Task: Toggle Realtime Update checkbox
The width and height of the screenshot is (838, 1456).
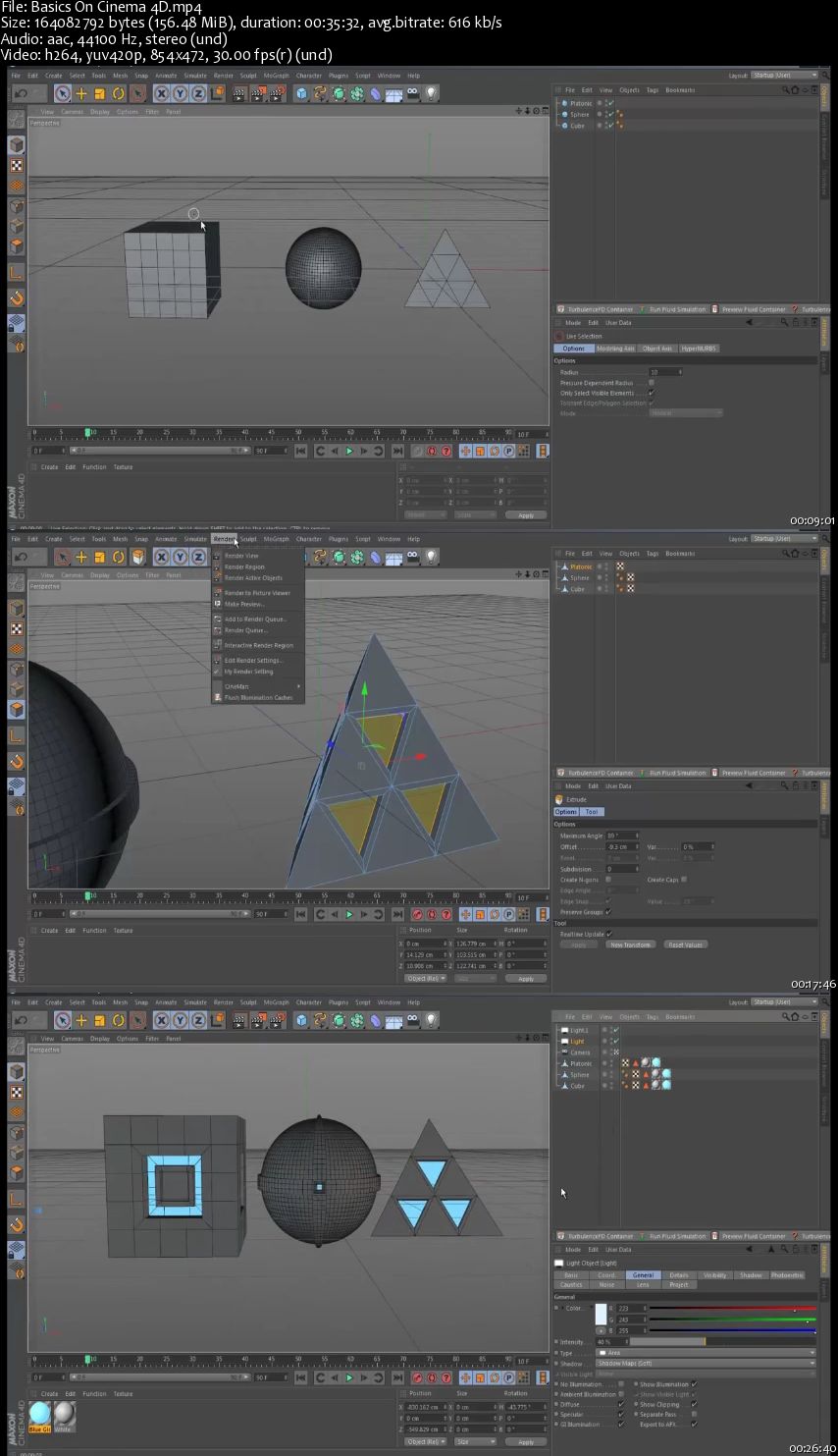Action: click(609, 934)
